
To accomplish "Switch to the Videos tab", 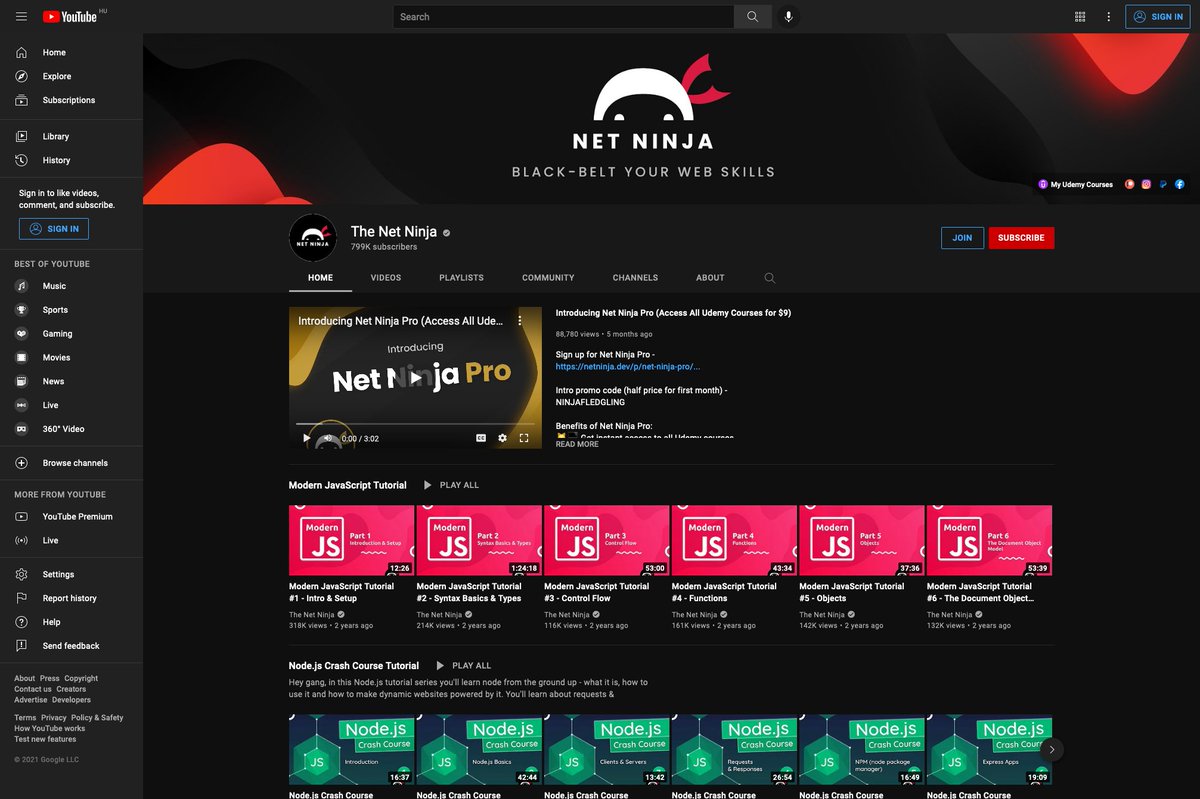I will pyautogui.click(x=386, y=278).
